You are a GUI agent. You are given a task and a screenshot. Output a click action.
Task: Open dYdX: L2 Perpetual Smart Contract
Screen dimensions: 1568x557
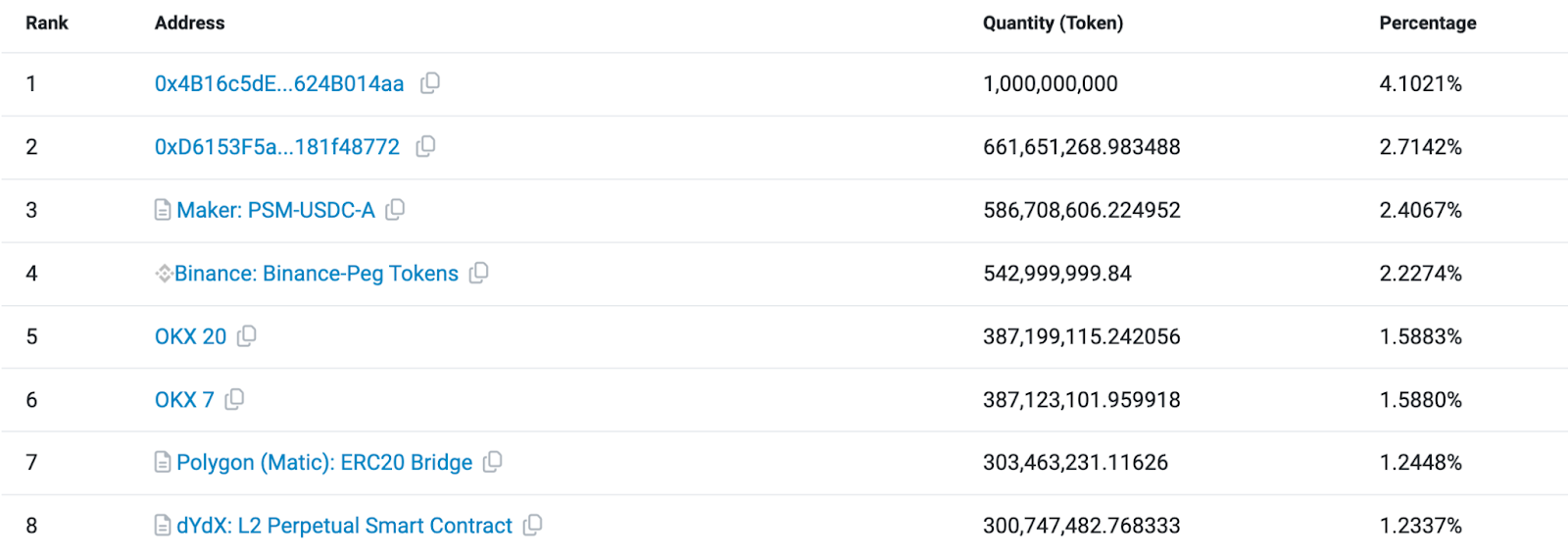(x=344, y=527)
